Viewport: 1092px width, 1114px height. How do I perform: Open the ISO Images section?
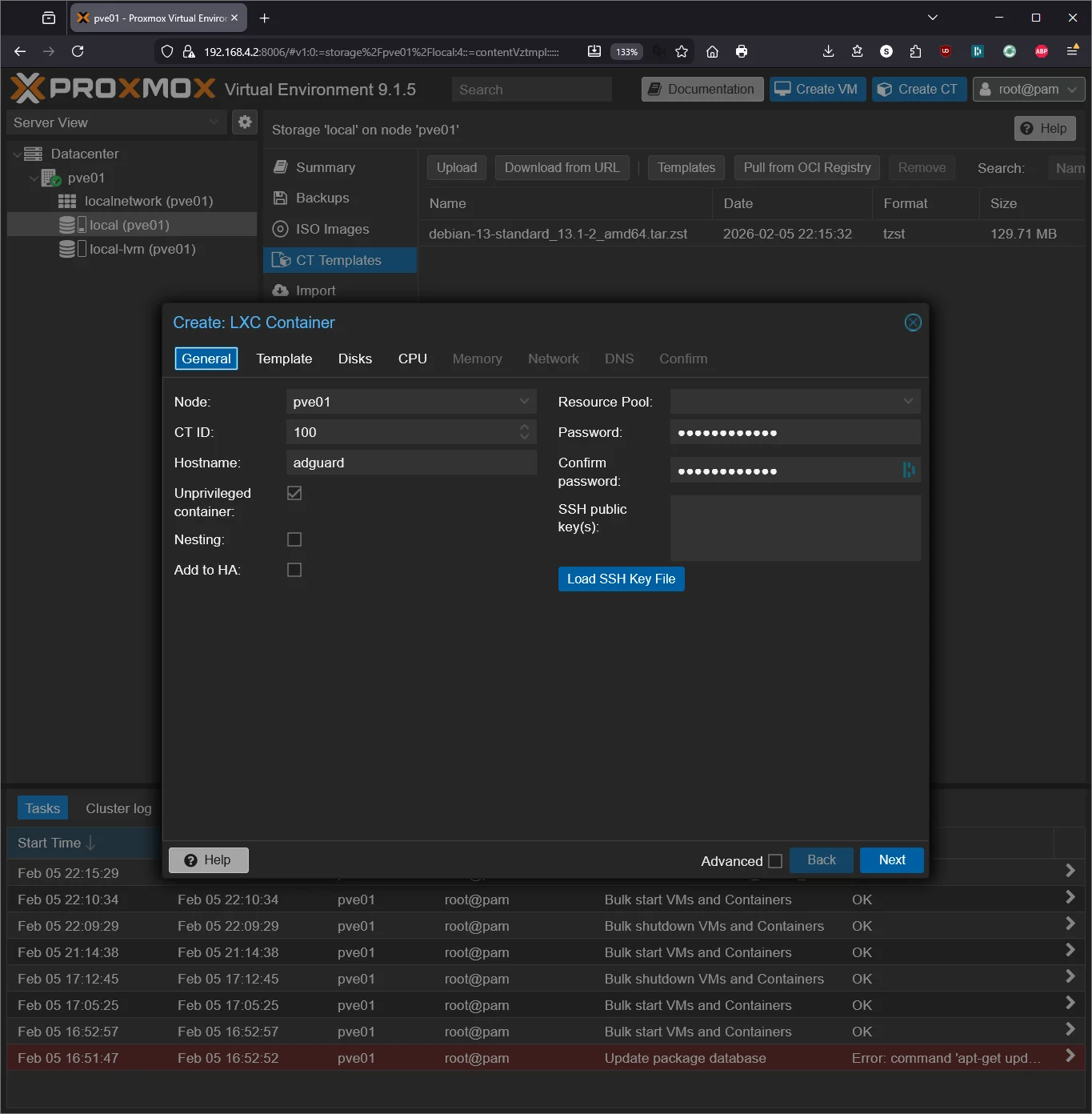[330, 229]
